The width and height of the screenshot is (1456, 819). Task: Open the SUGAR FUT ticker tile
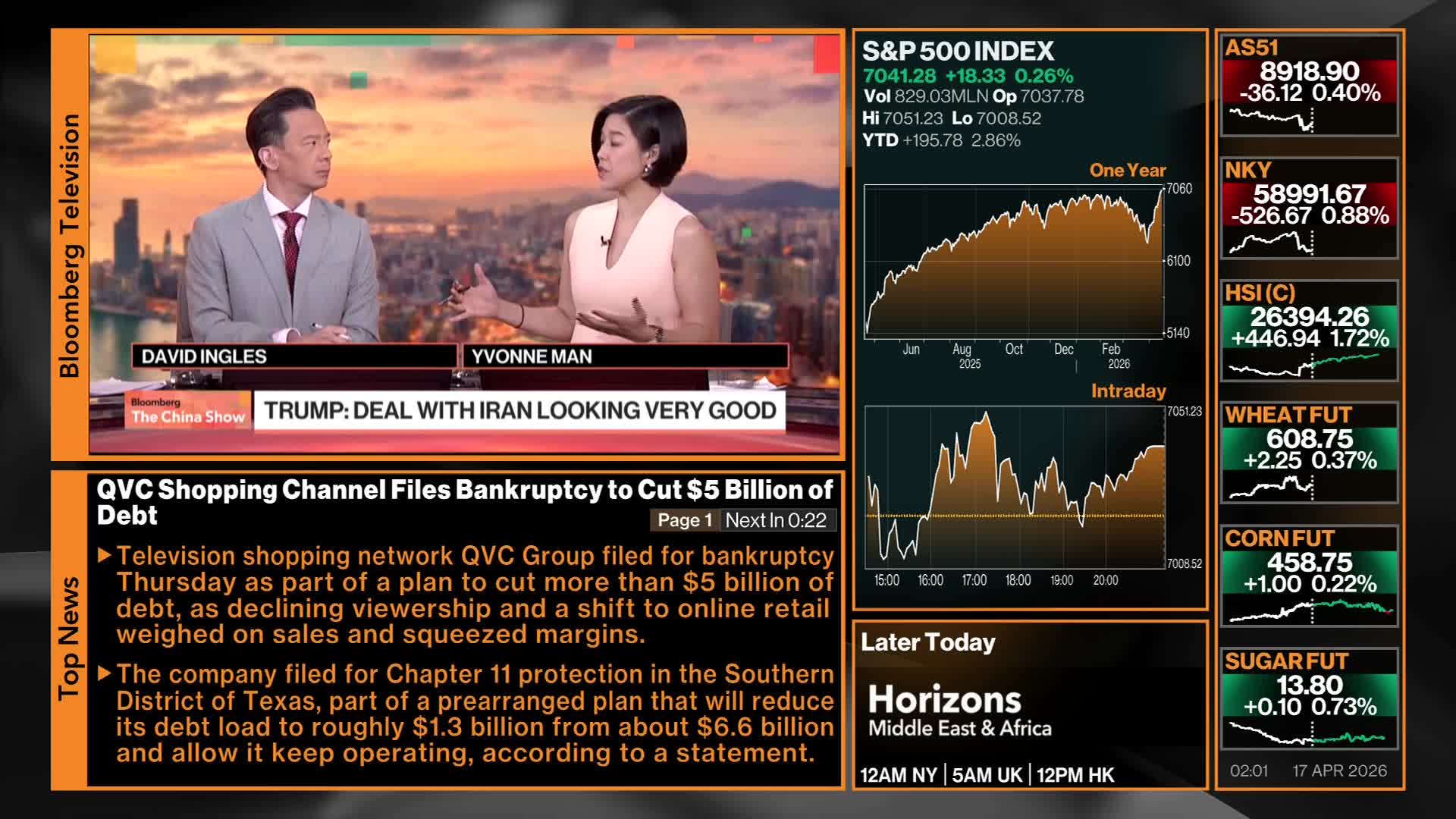pyautogui.click(x=1309, y=698)
